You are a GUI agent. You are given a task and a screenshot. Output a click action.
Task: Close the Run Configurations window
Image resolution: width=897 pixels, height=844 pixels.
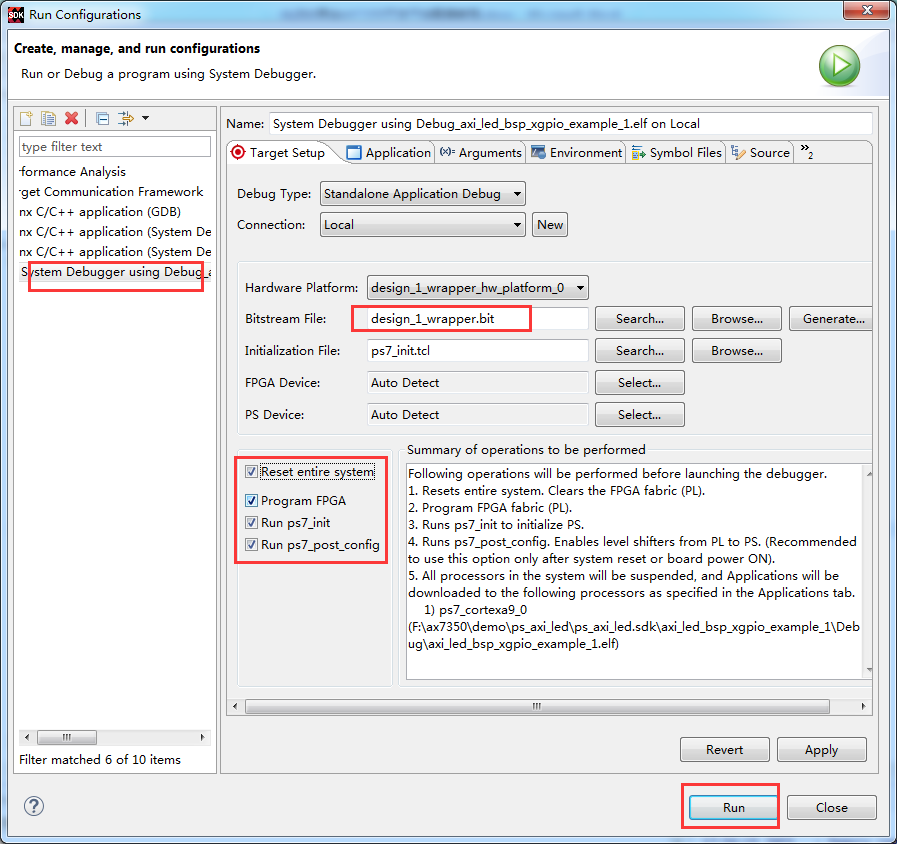(866, 10)
